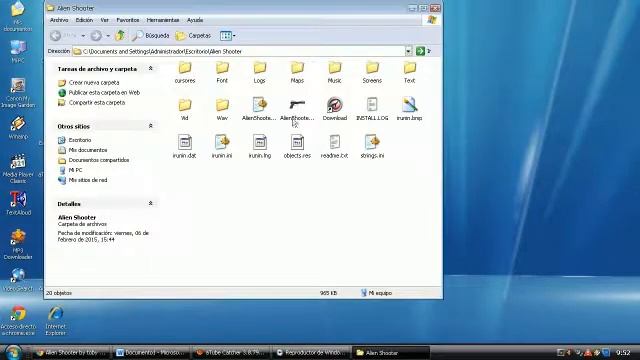Select the Wav folder

pyautogui.click(x=222, y=109)
